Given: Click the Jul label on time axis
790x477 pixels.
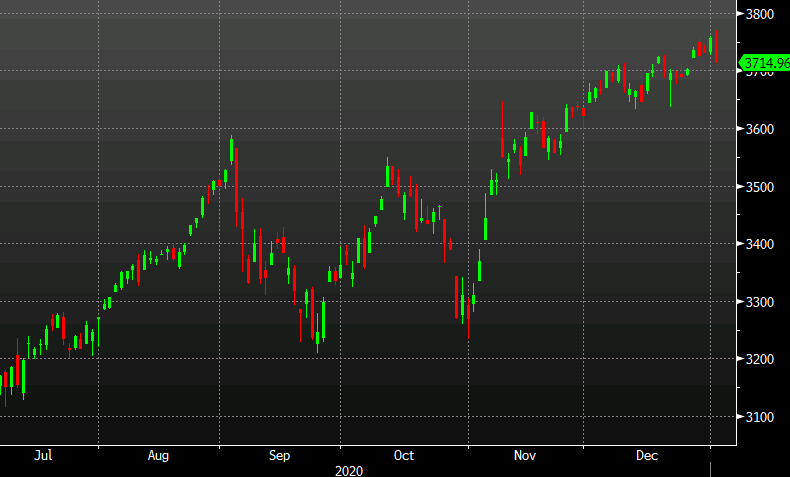Looking at the screenshot, I should (x=43, y=455).
